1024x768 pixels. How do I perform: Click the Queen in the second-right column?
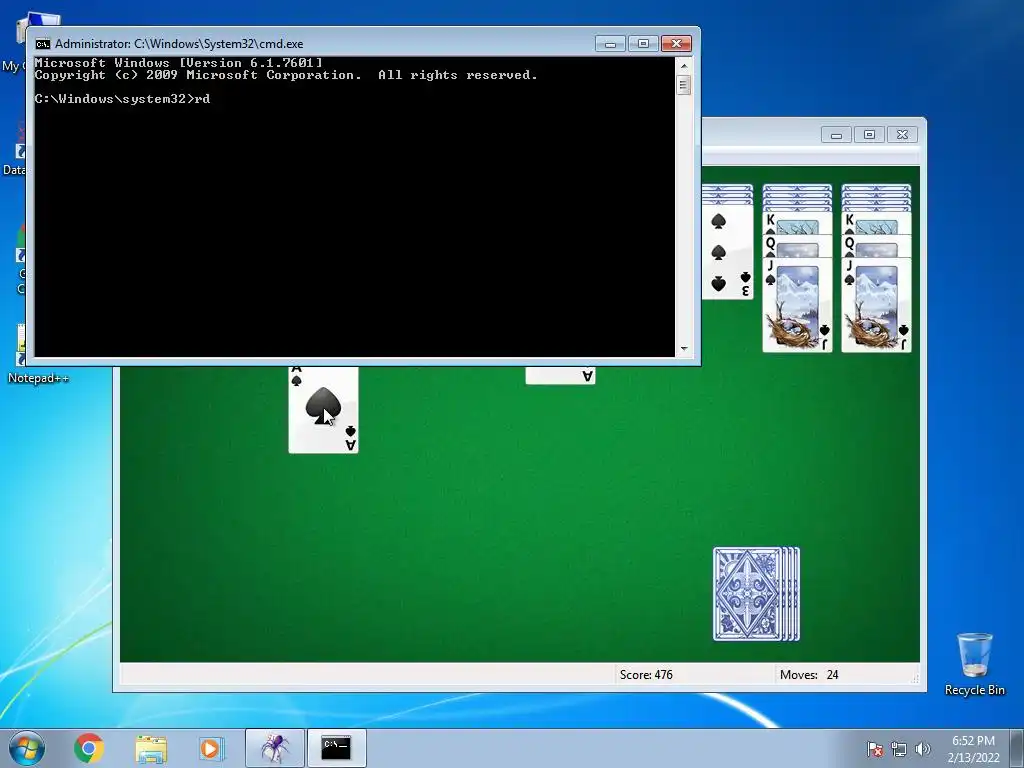click(x=797, y=246)
